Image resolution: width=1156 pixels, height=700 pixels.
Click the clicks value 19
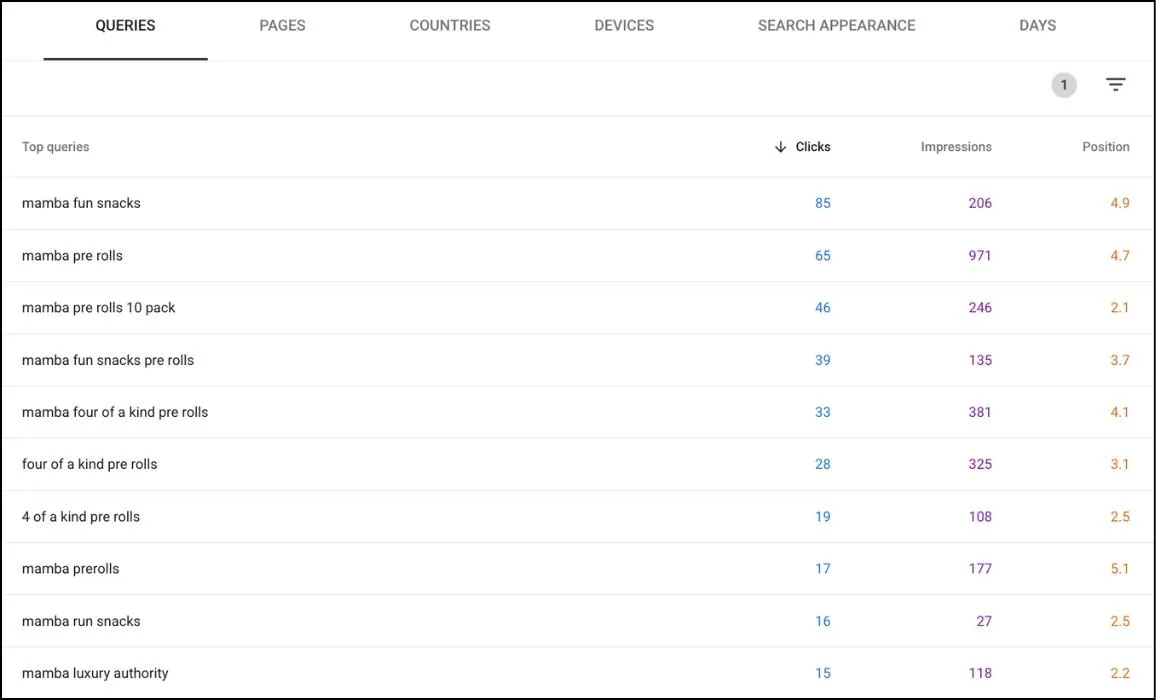(x=823, y=516)
